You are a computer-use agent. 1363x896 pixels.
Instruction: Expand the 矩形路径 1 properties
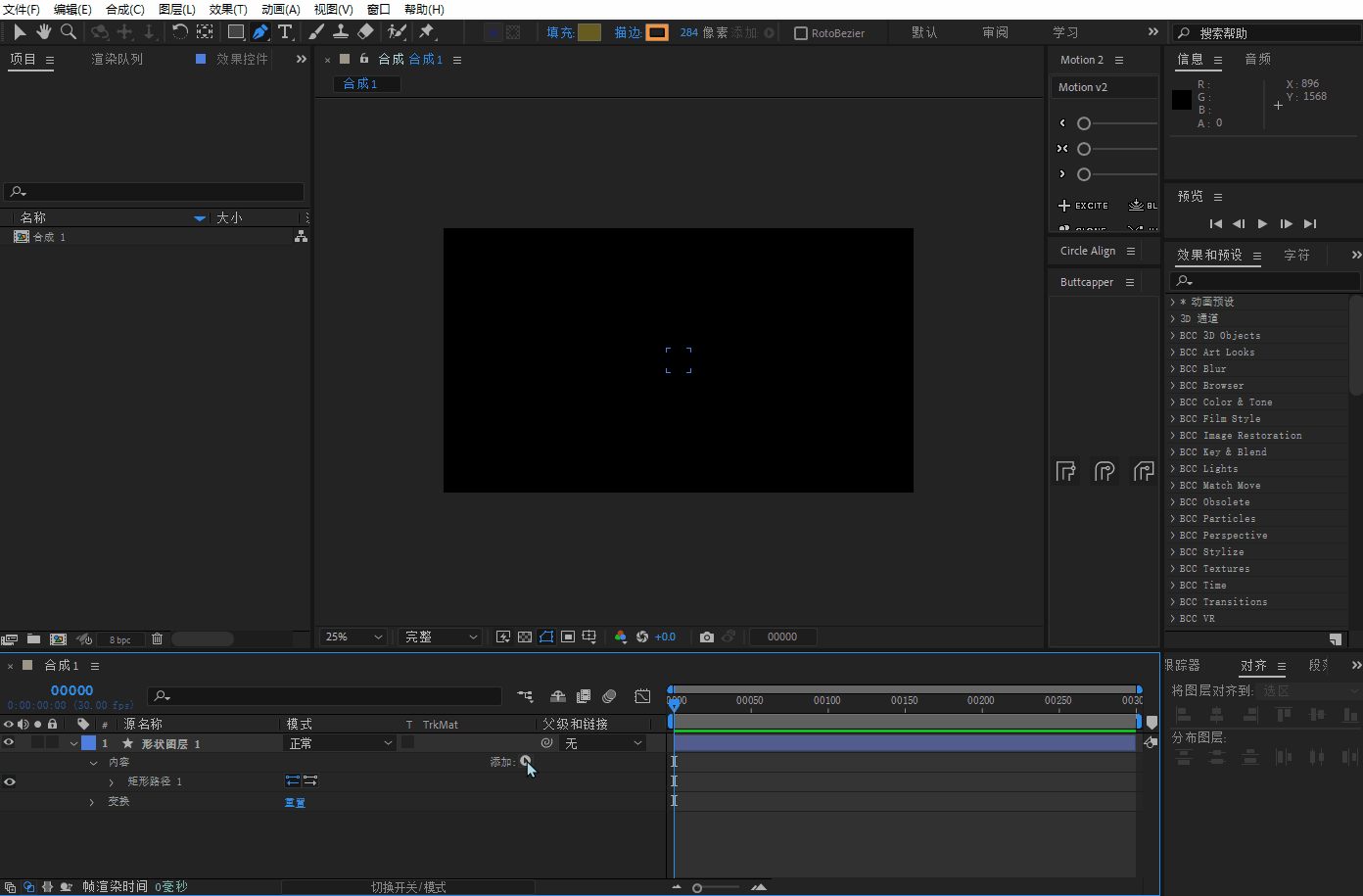pyautogui.click(x=112, y=781)
